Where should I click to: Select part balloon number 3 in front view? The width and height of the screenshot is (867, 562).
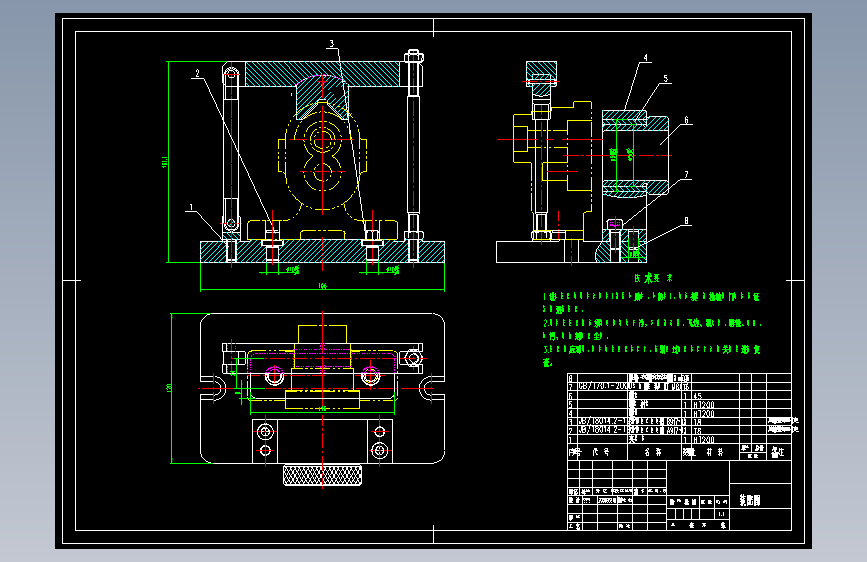331,43
